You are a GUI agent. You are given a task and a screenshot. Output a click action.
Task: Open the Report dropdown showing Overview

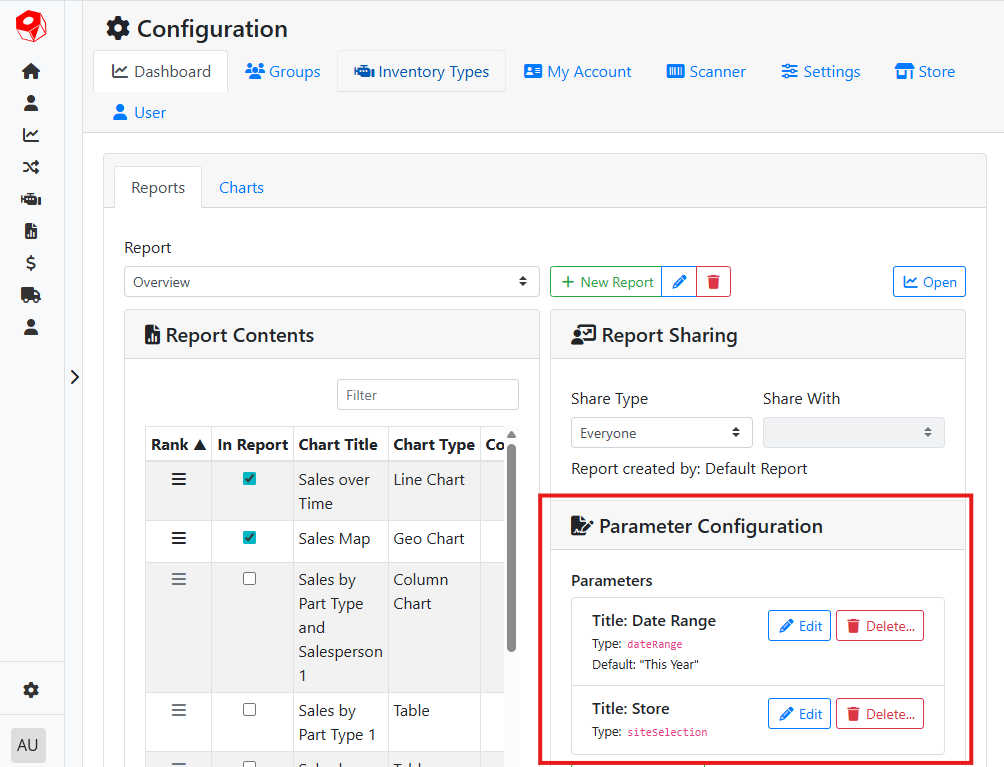331,282
